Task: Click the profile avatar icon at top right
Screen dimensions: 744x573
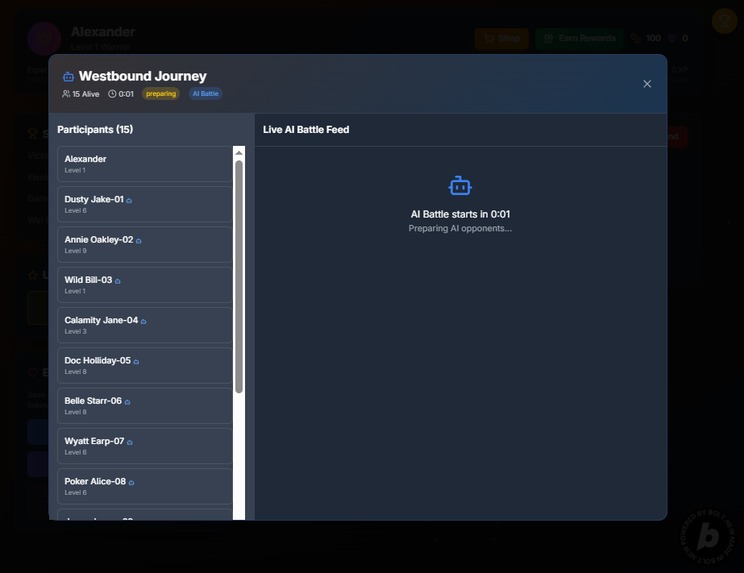Action: (x=724, y=21)
